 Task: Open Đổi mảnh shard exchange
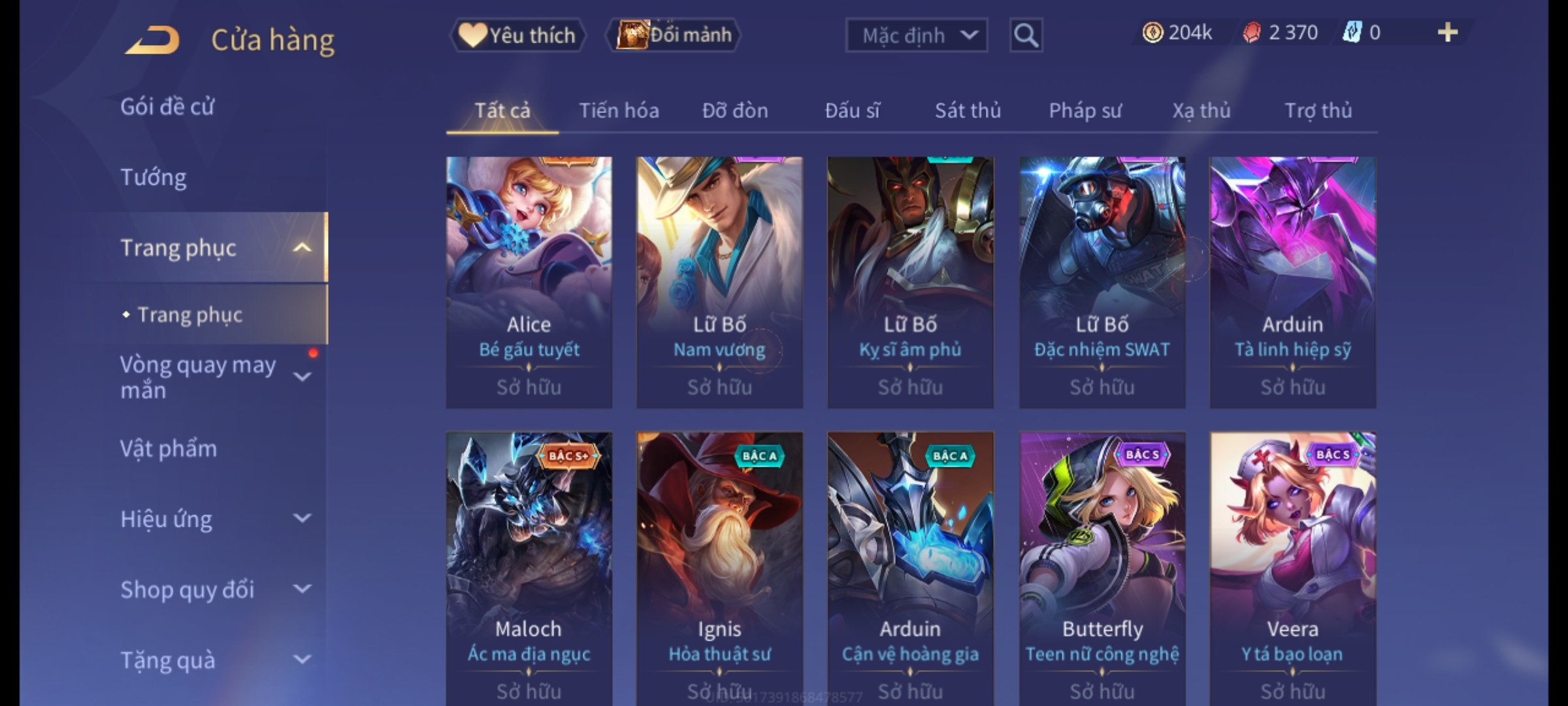pos(674,35)
